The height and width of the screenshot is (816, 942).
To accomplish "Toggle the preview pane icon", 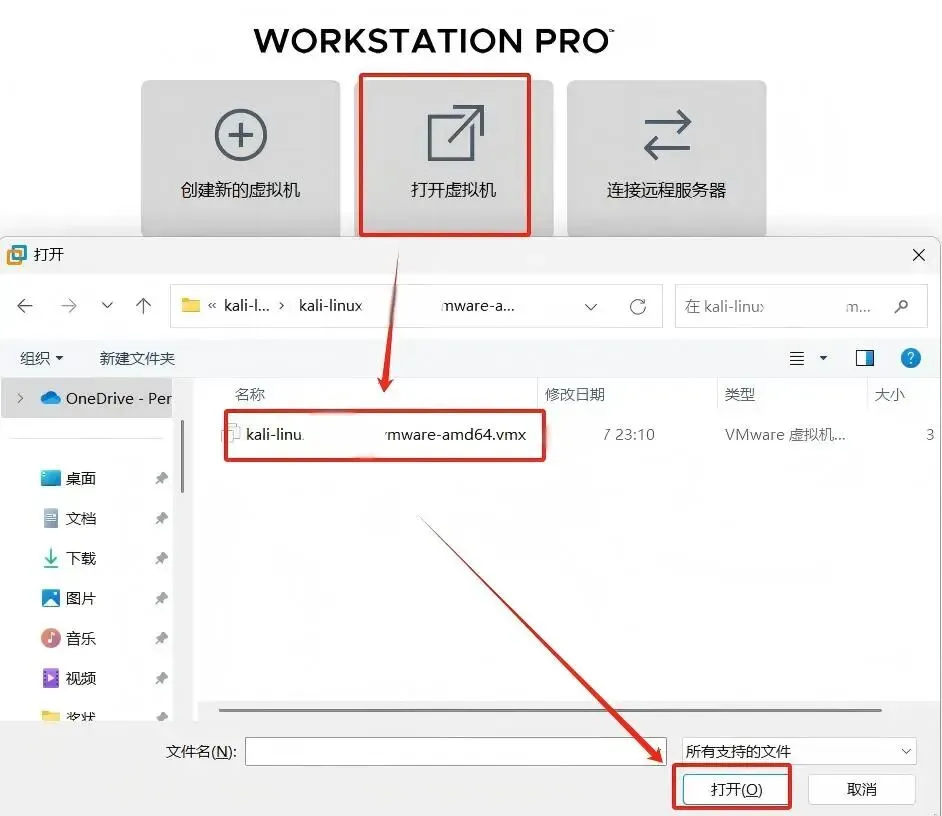I will point(865,358).
